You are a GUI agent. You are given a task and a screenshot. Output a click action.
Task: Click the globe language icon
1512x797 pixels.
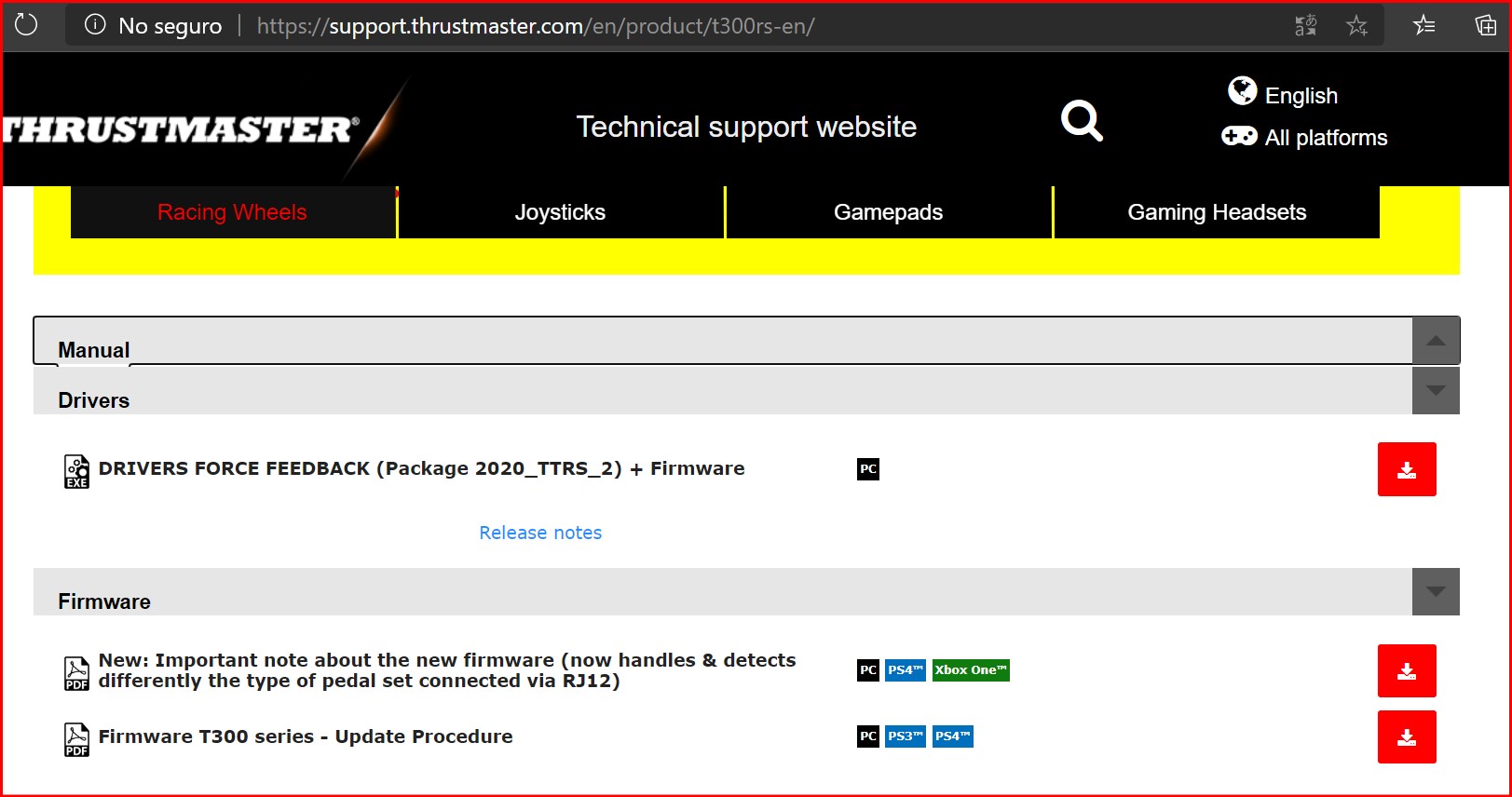(x=1242, y=91)
